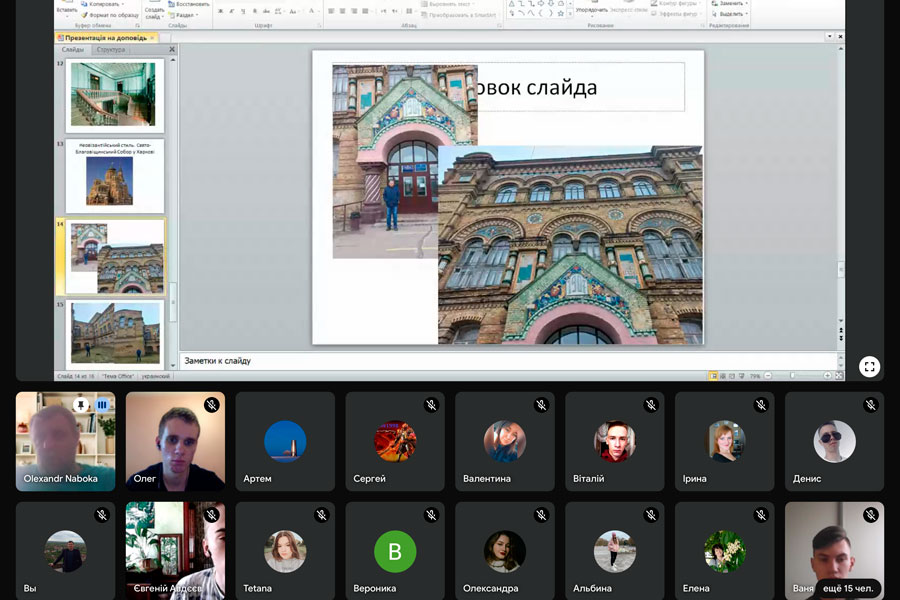Click the muted microphone icon on Олег's tile
Image resolution: width=900 pixels, height=600 pixels.
(211, 405)
